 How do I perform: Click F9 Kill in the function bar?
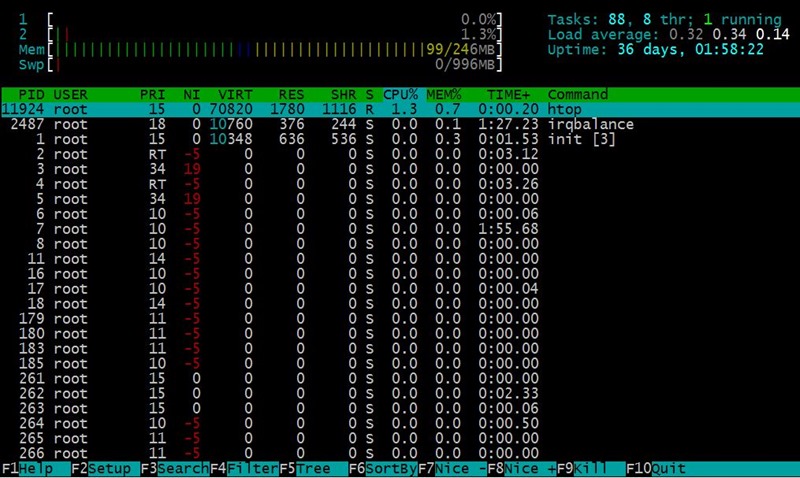click(x=591, y=469)
